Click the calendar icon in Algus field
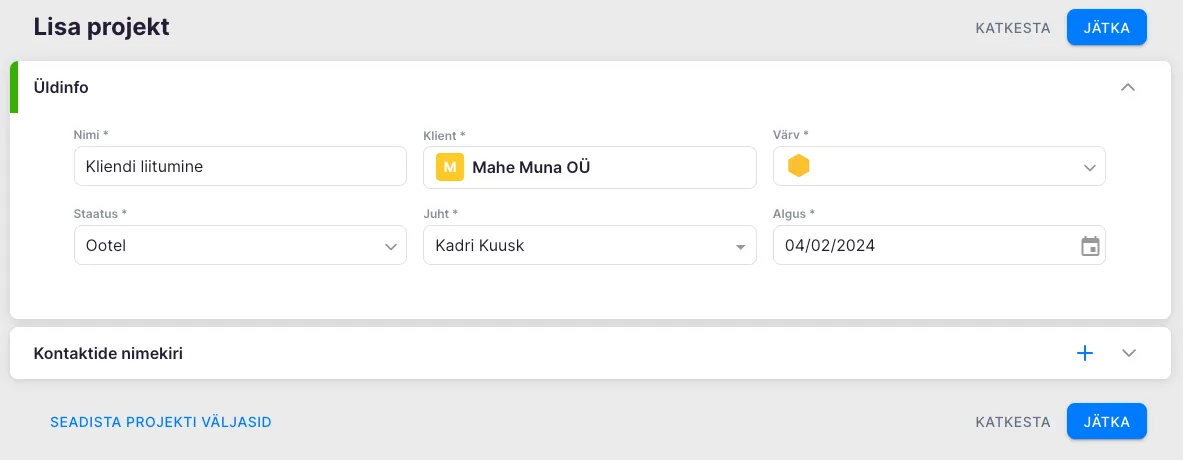 pos(1090,245)
